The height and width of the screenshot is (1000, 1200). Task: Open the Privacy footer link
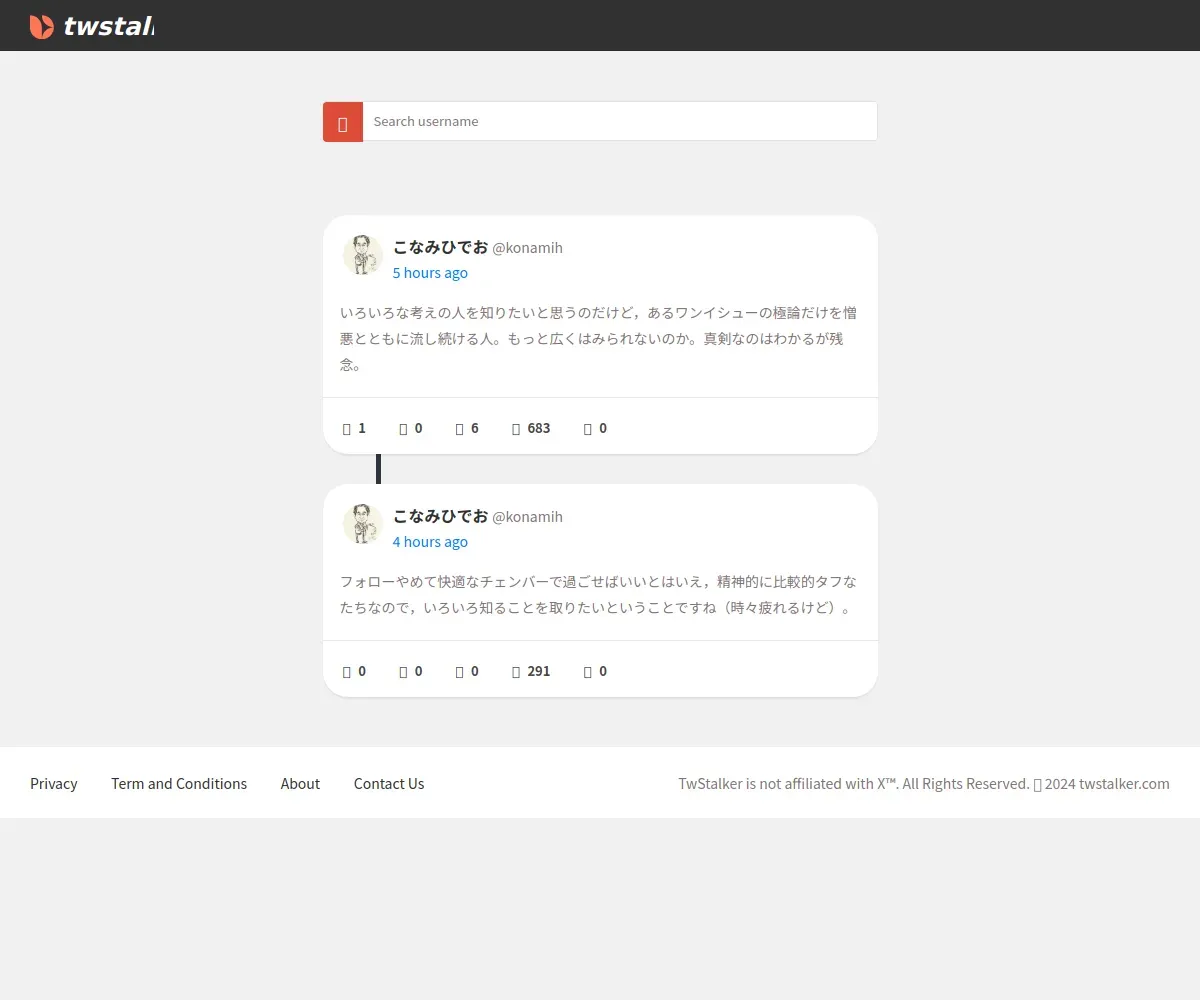54,784
